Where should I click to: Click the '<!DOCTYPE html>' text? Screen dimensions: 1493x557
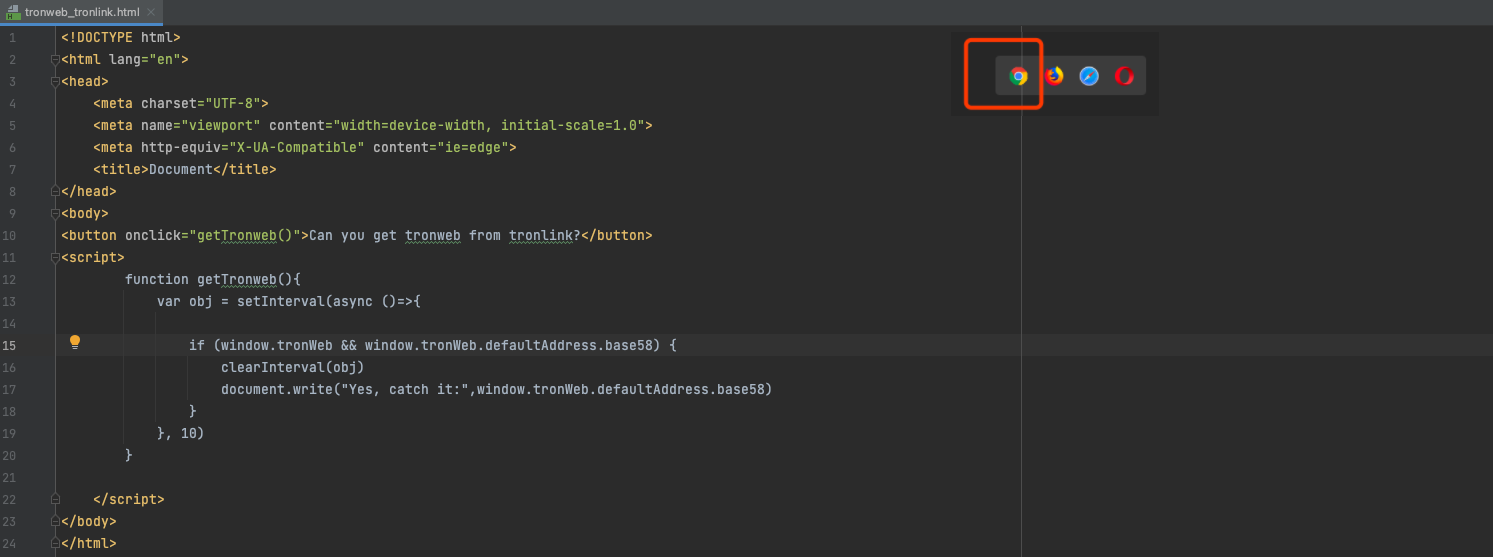pos(121,37)
